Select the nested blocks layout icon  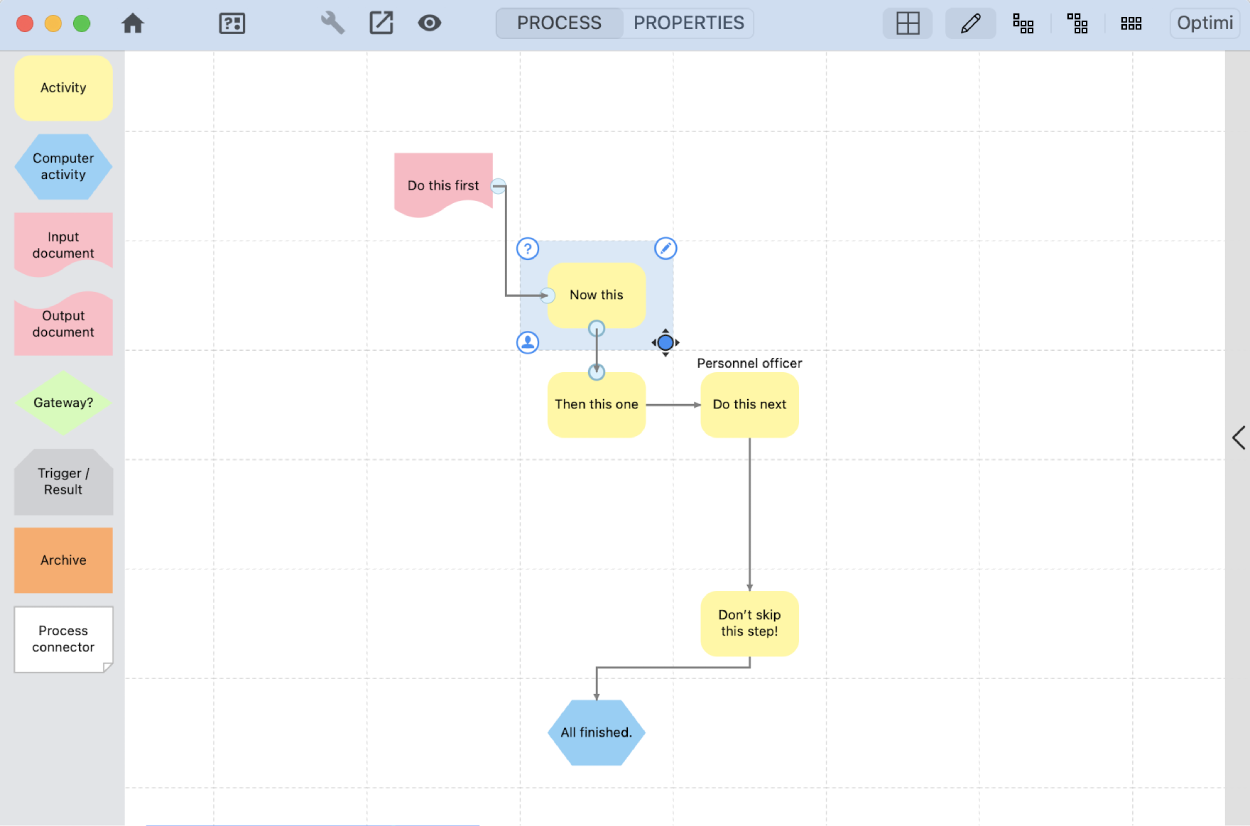(1077, 24)
